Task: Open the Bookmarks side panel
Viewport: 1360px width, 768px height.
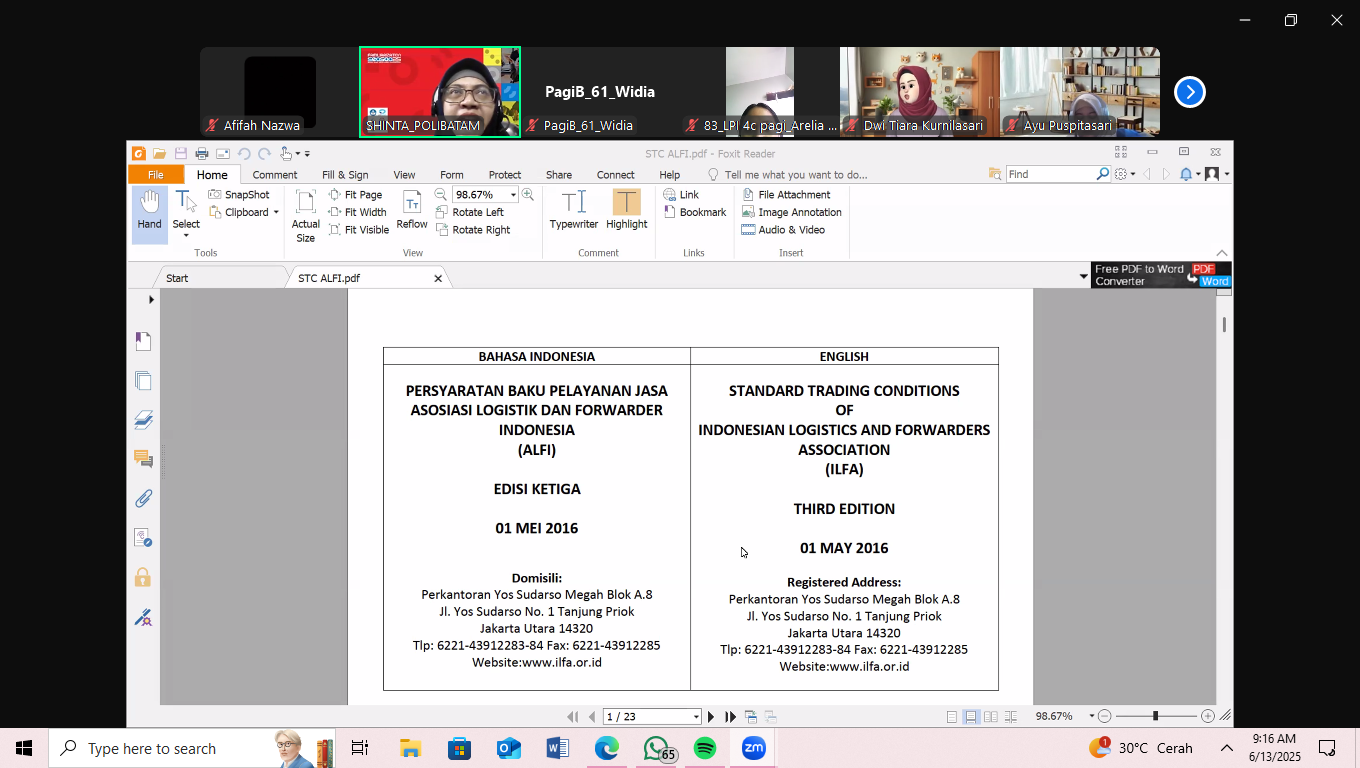Action: coord(143,341)
